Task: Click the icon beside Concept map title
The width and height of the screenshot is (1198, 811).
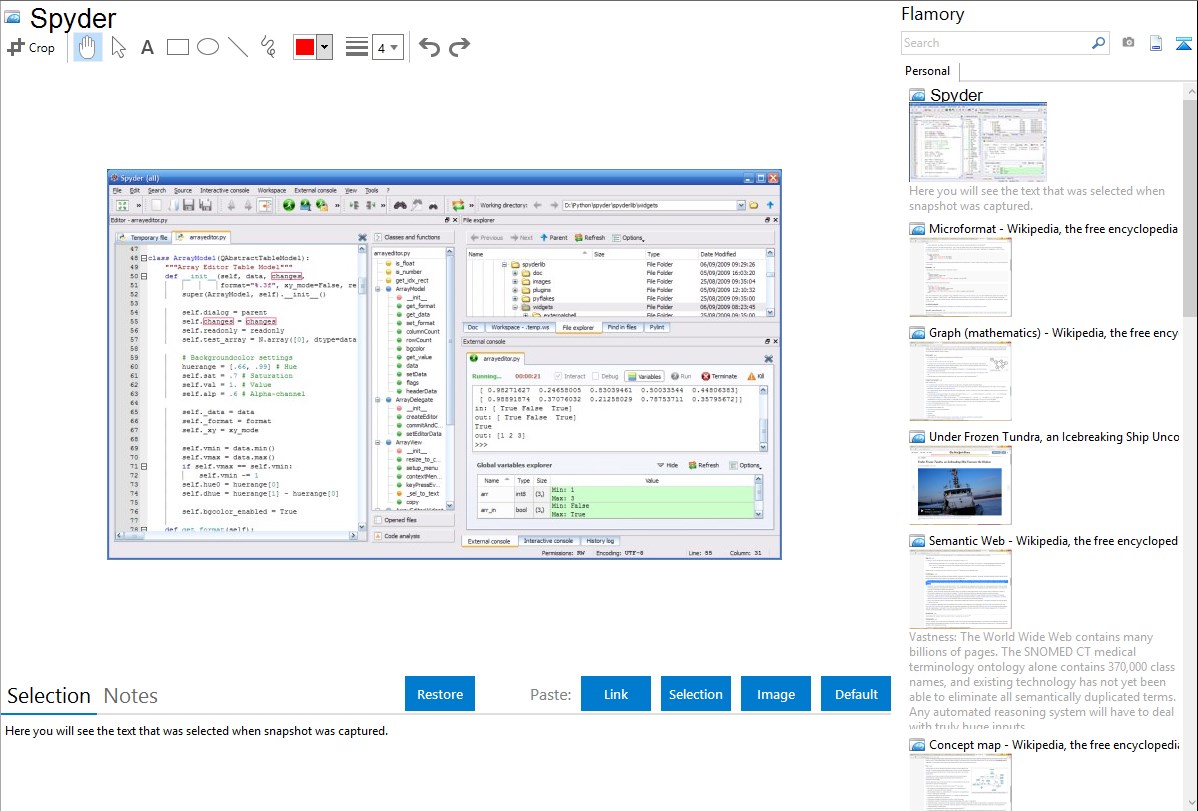Action: pos(917,744)
